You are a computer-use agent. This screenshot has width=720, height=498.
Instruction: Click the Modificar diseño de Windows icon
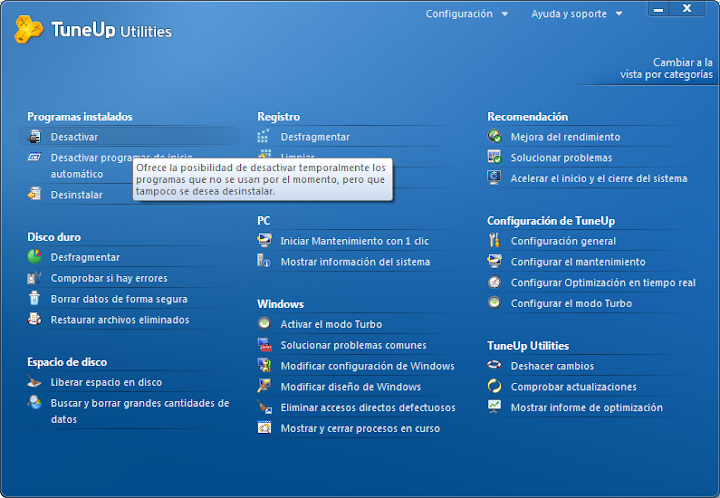(x=264, y=386)
